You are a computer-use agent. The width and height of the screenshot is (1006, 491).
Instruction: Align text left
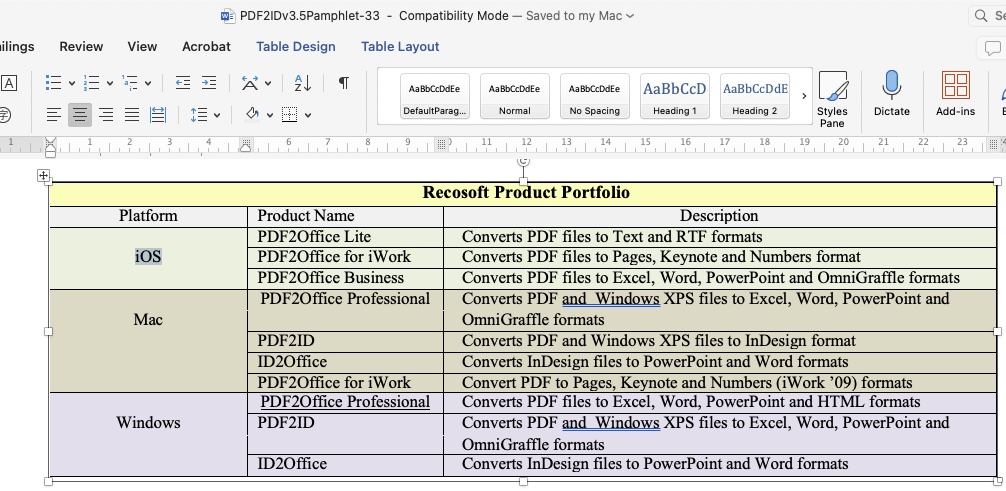pyautogui.click(x=54, y=115)
